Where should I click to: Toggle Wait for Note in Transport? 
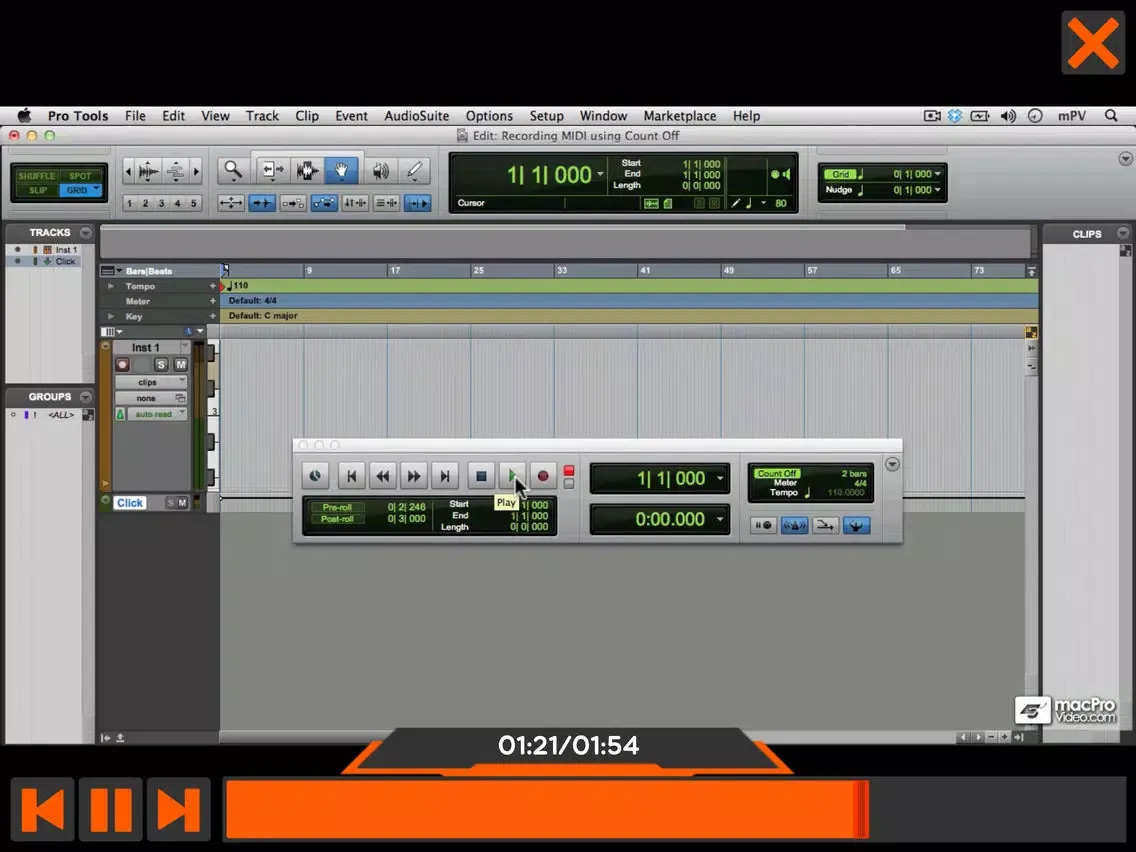coord(763,525)
